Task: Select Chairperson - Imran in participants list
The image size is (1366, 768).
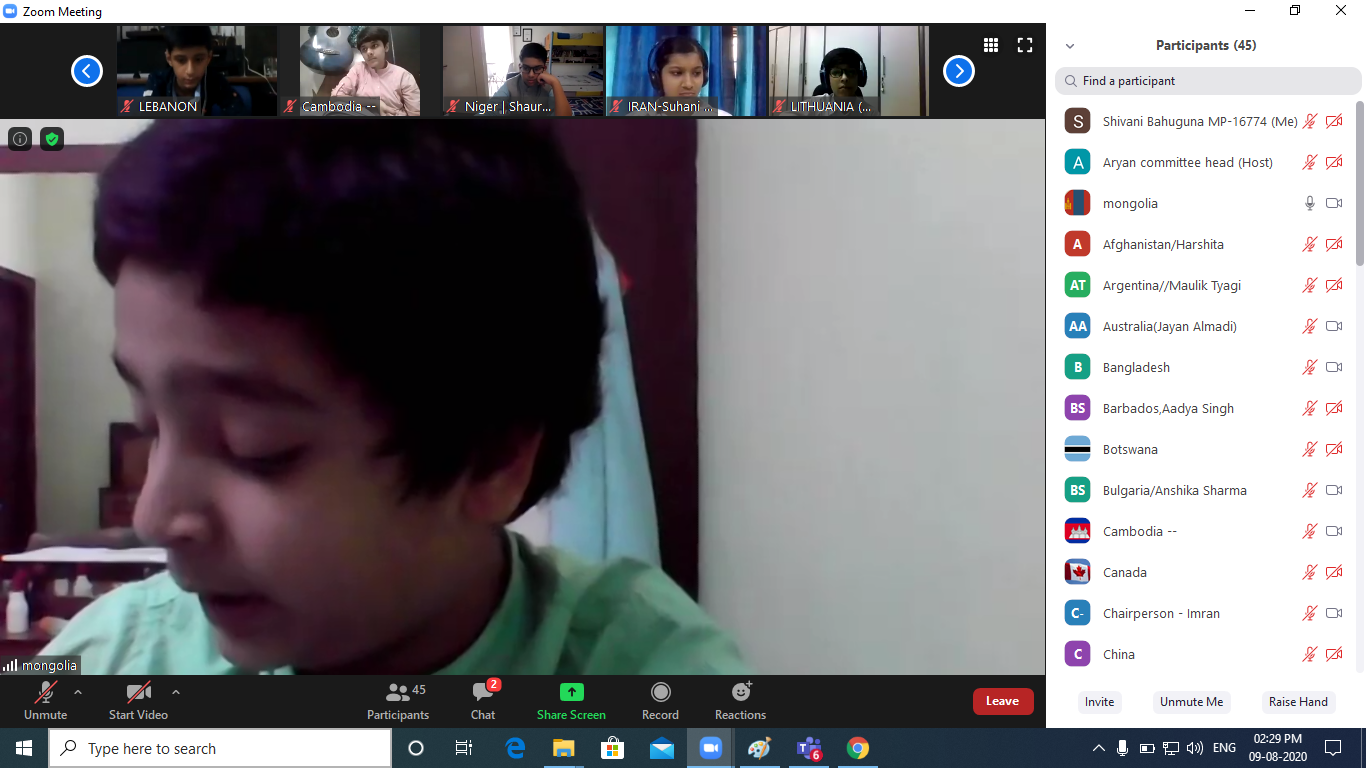Action: 1161,614
